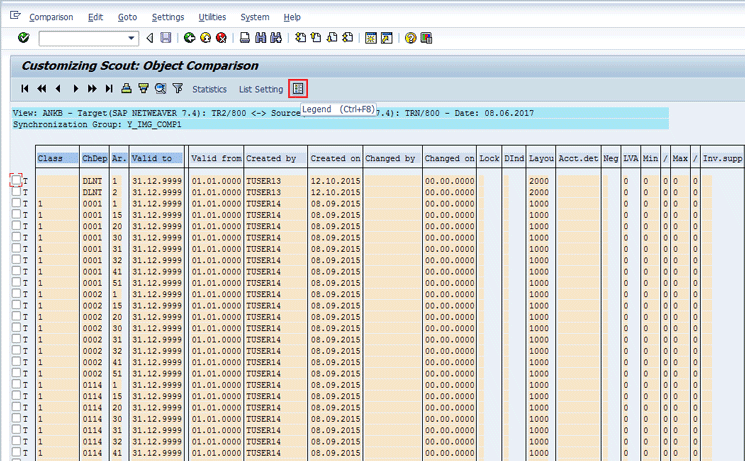Click the Legend icon
745x461 pixels.
coord(296,89)
